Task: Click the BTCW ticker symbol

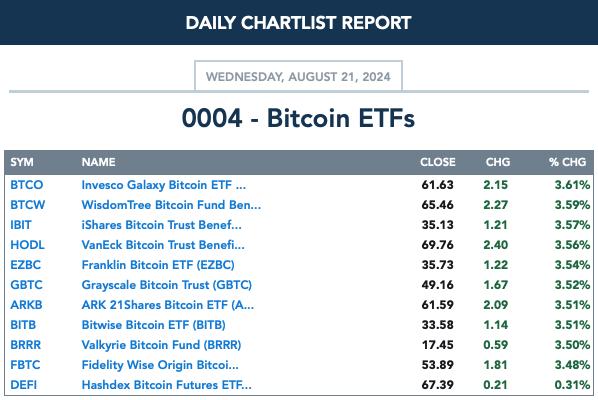Action: [x=27, y=205]
